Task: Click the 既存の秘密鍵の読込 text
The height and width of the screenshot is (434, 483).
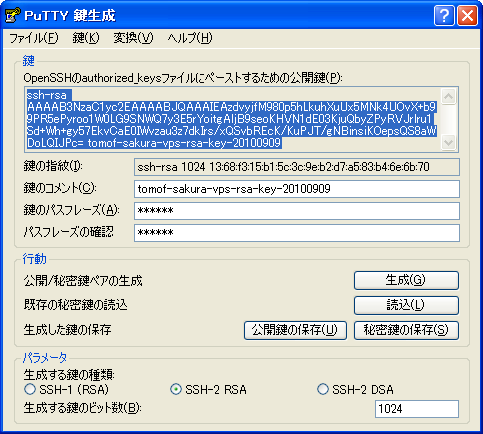Action: (x=75, y=305)
